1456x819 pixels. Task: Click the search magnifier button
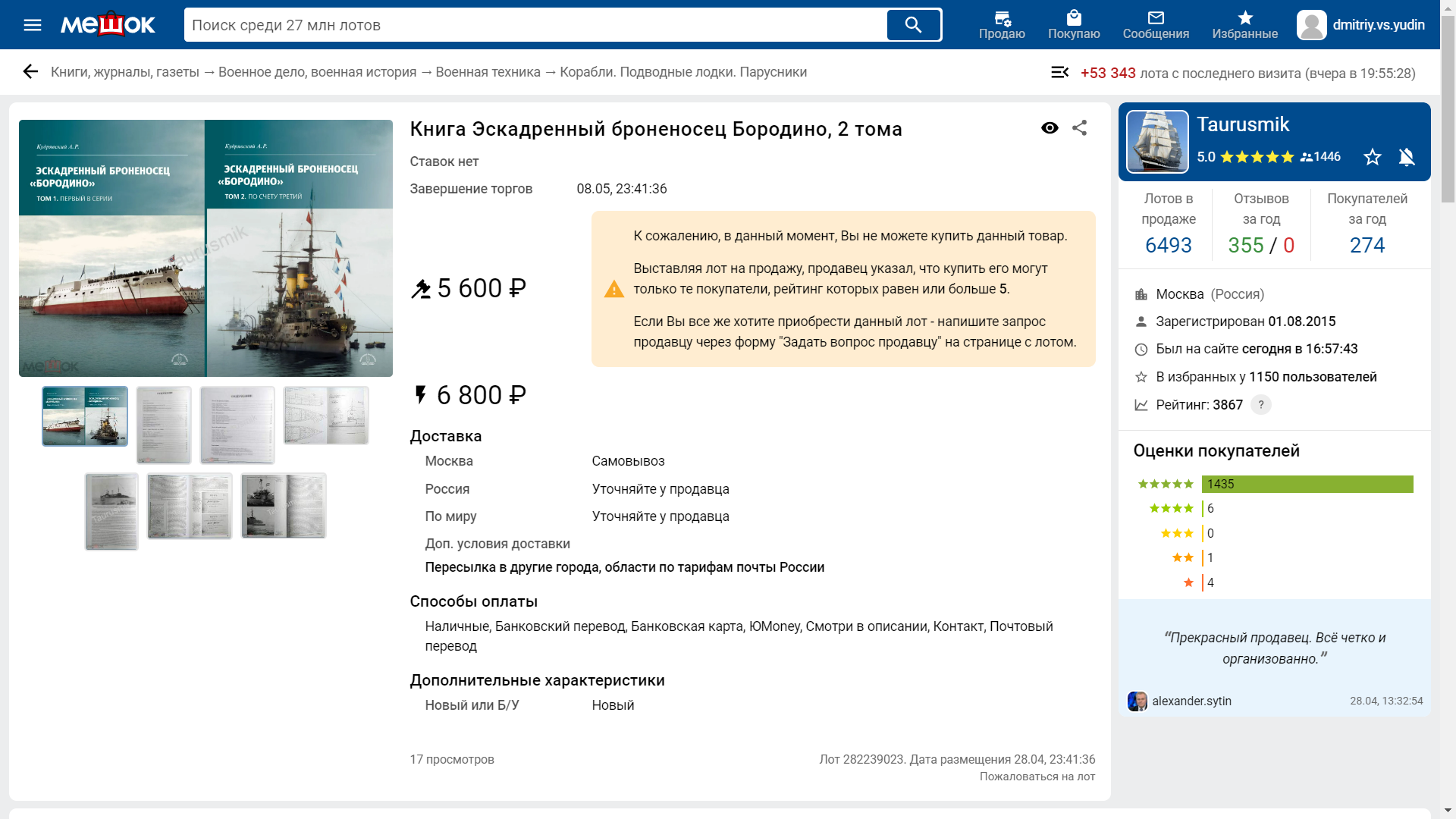[x=913, y=25]
